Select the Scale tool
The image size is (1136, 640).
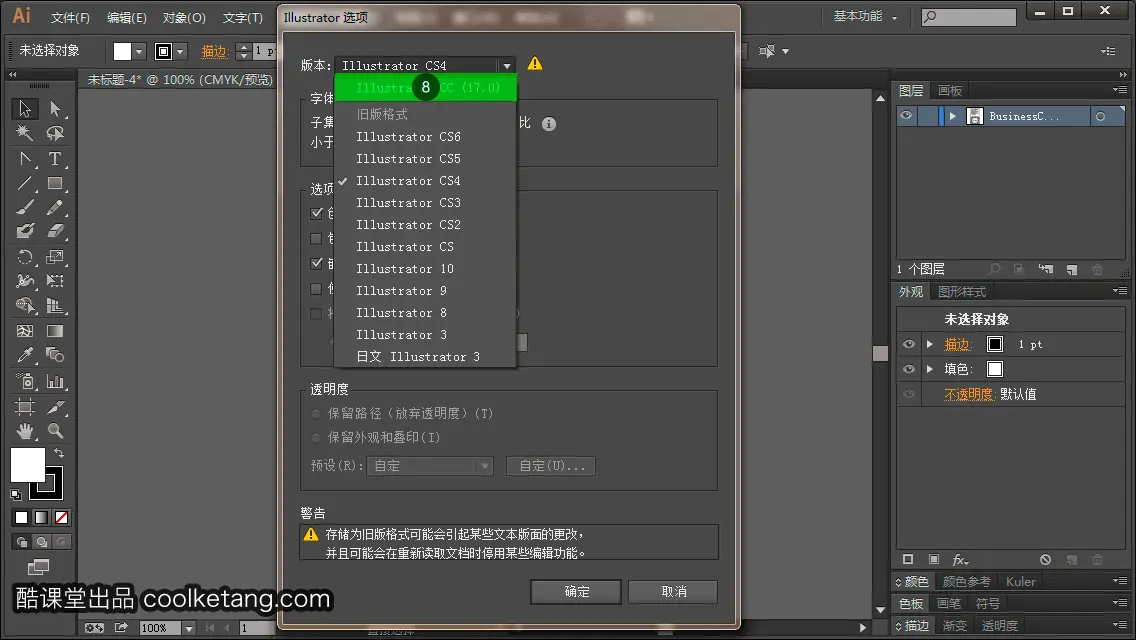55,257
